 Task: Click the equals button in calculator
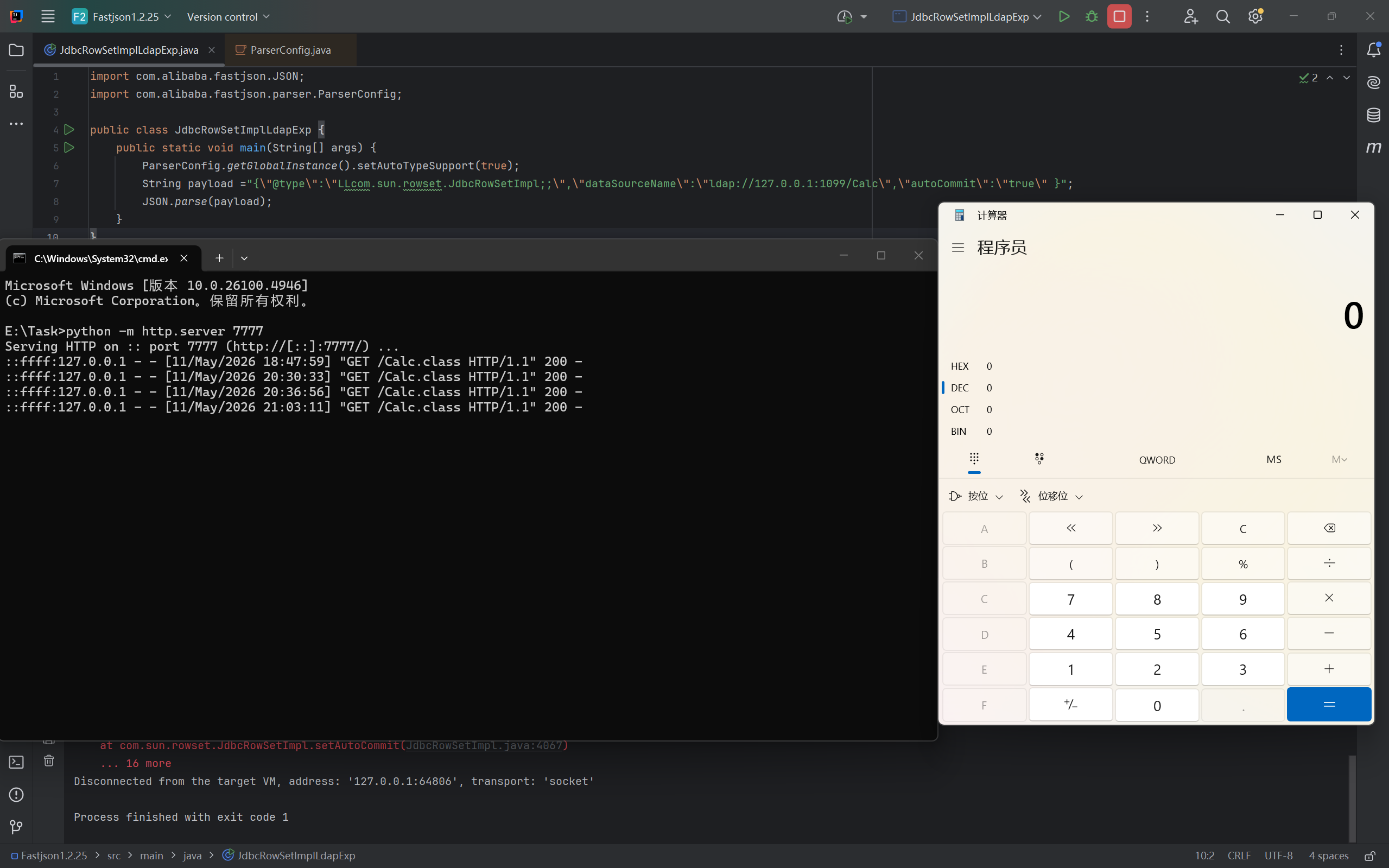pyautogui.click(x=1329, y=705)
